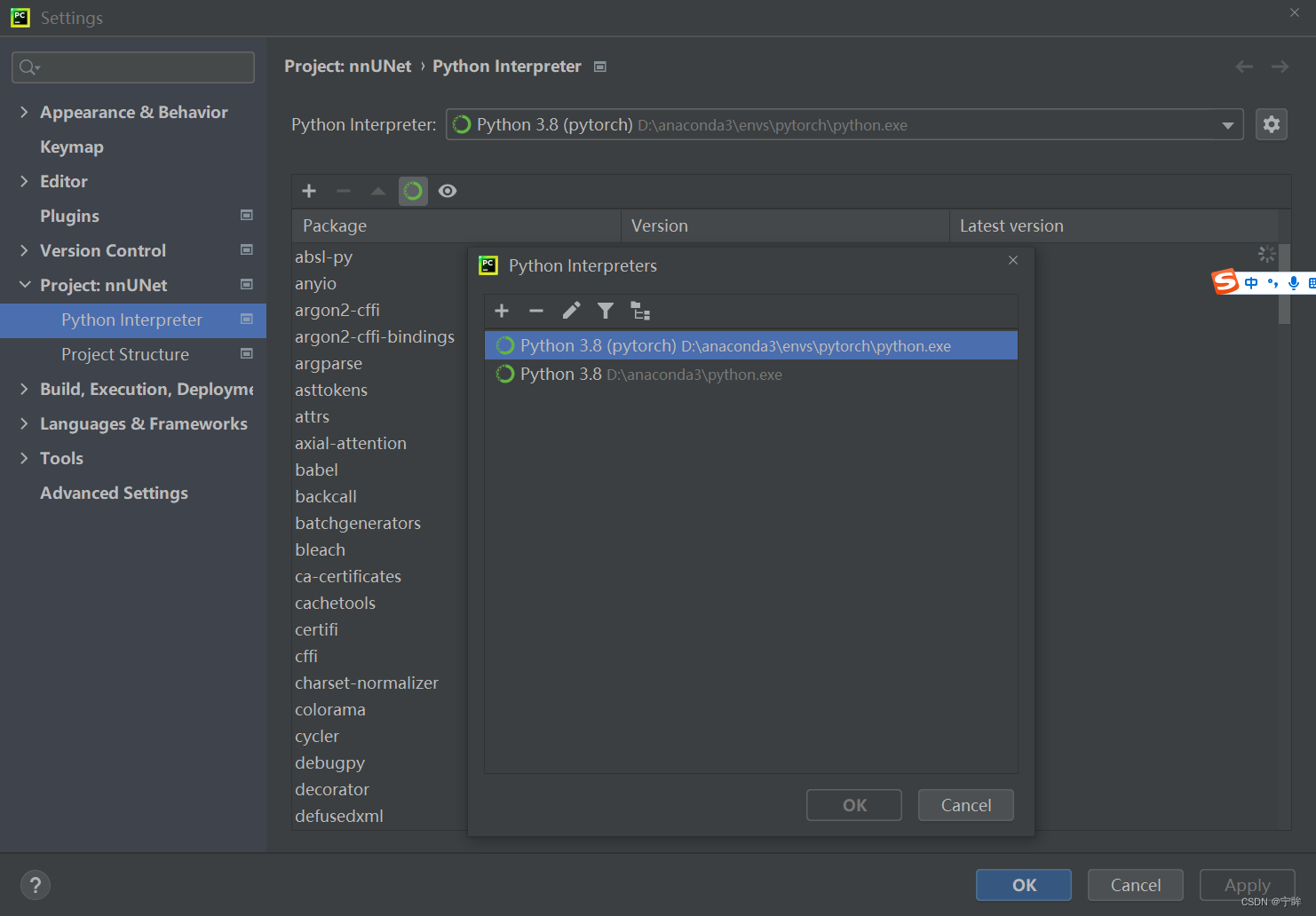This screenshot has height=916, width=1316.
Task: Click the Sogou microphone voice input icon
Action: pyautogui.click(x=1294, y=283)
